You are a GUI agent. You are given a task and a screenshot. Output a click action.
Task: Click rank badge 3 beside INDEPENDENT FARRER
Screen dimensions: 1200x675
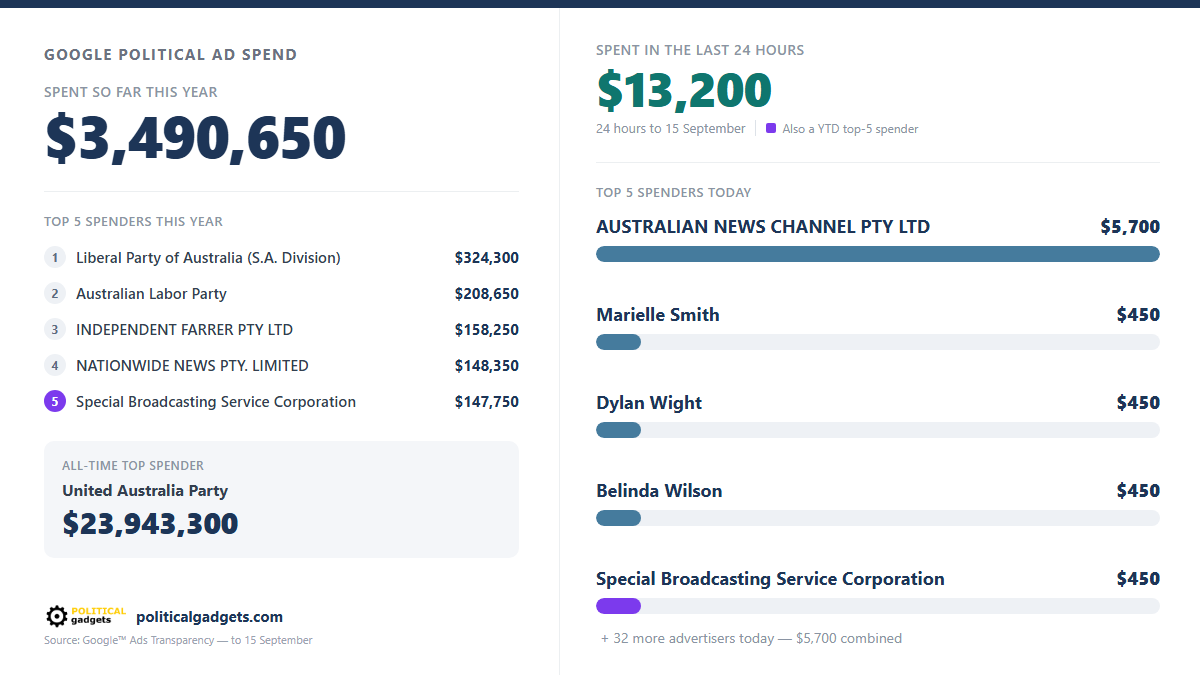click(55, 330)
